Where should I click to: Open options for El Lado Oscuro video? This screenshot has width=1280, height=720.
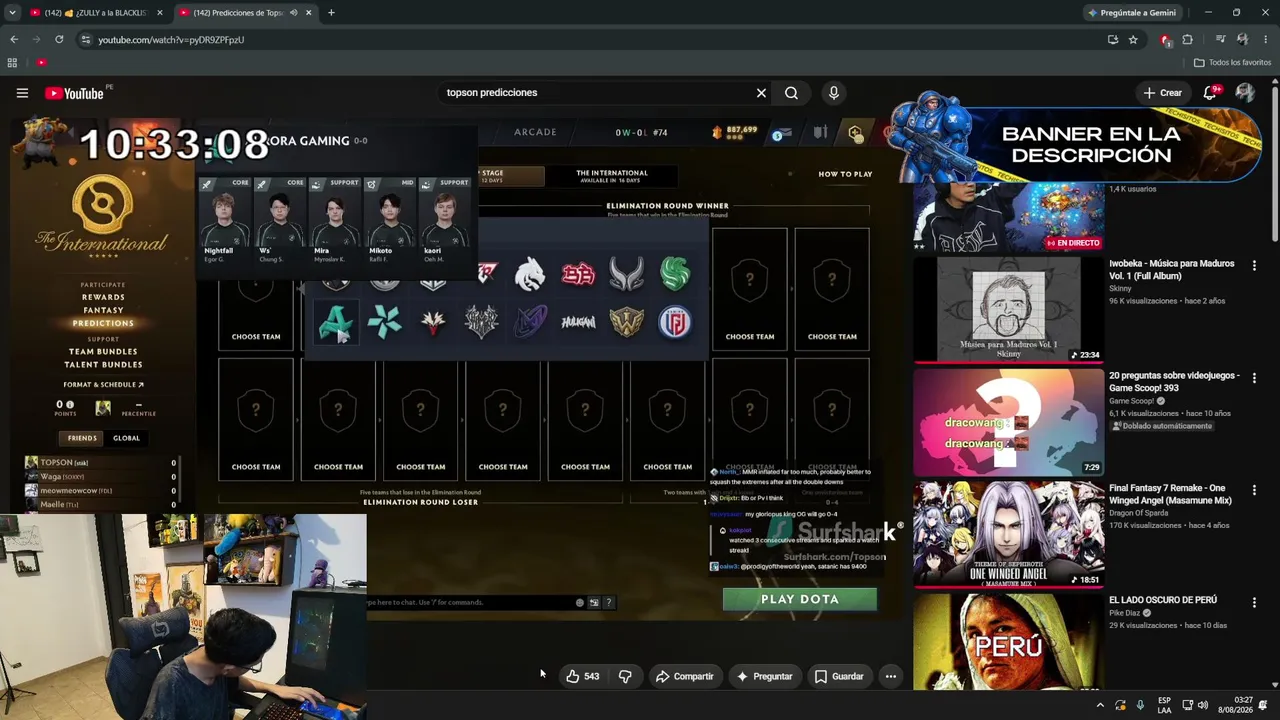click(1254, 602)
